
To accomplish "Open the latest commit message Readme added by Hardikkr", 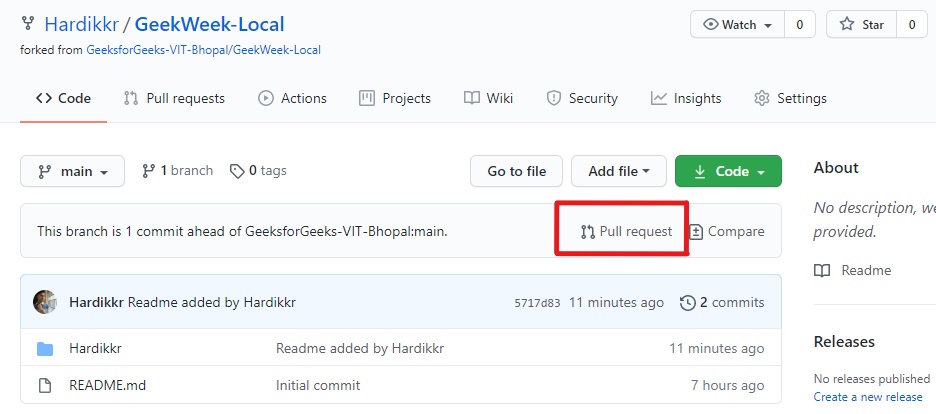I will coord(212,302).
